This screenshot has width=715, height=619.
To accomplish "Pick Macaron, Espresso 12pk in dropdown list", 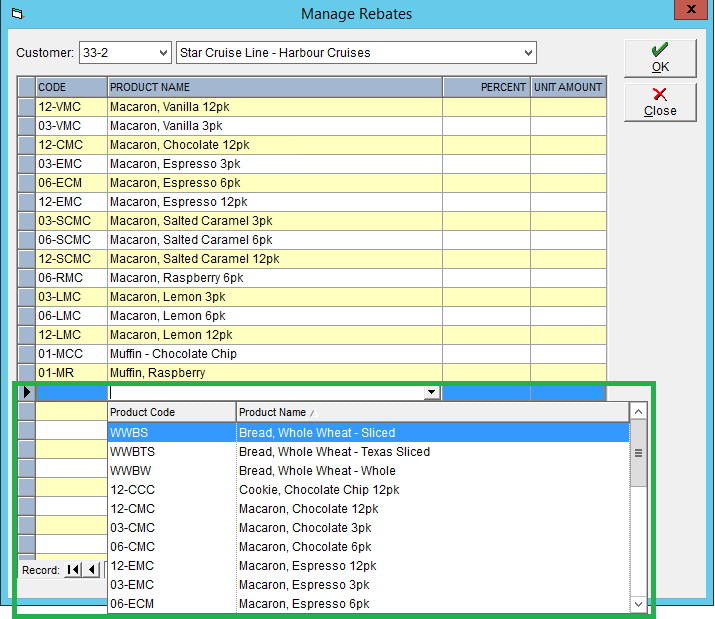I will tap(368, 566).
